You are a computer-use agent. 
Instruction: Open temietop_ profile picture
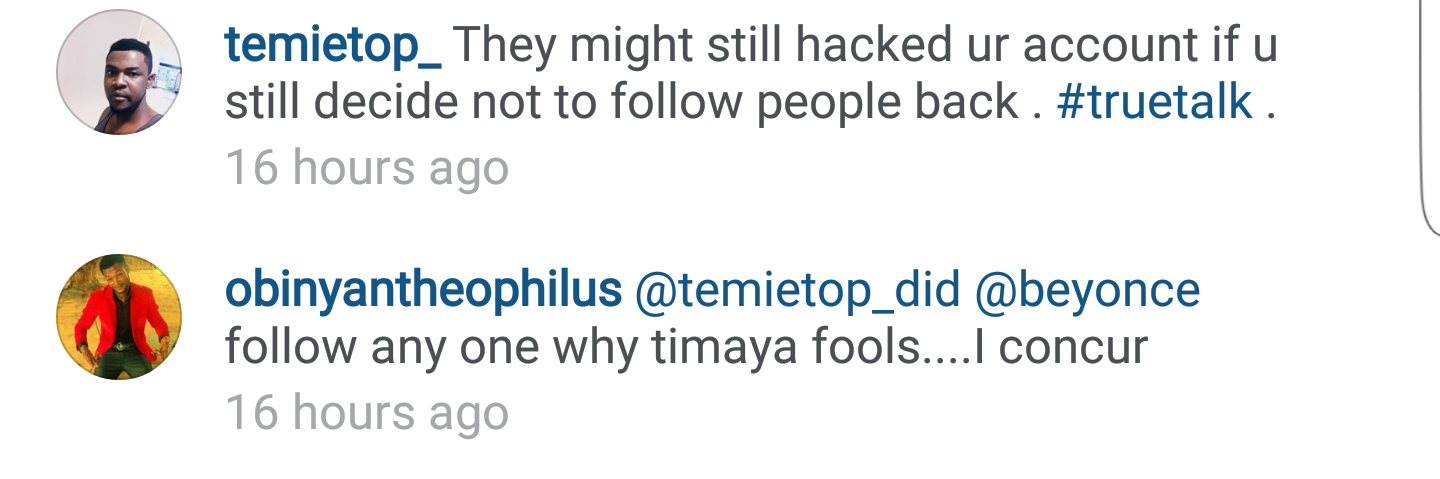click(x=119, y=74)
